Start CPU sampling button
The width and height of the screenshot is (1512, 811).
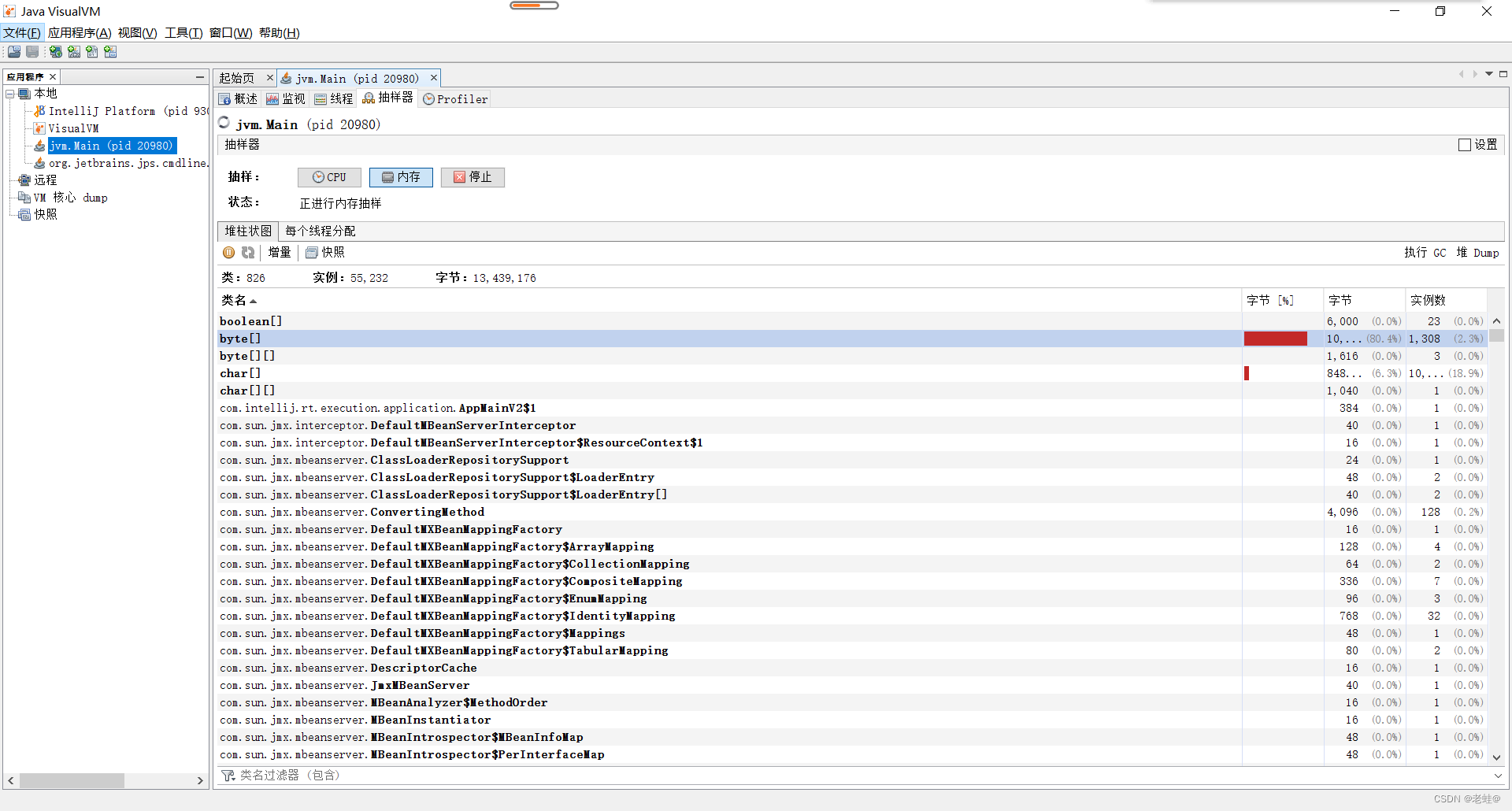pyautogui.click(x=329, y=177)
